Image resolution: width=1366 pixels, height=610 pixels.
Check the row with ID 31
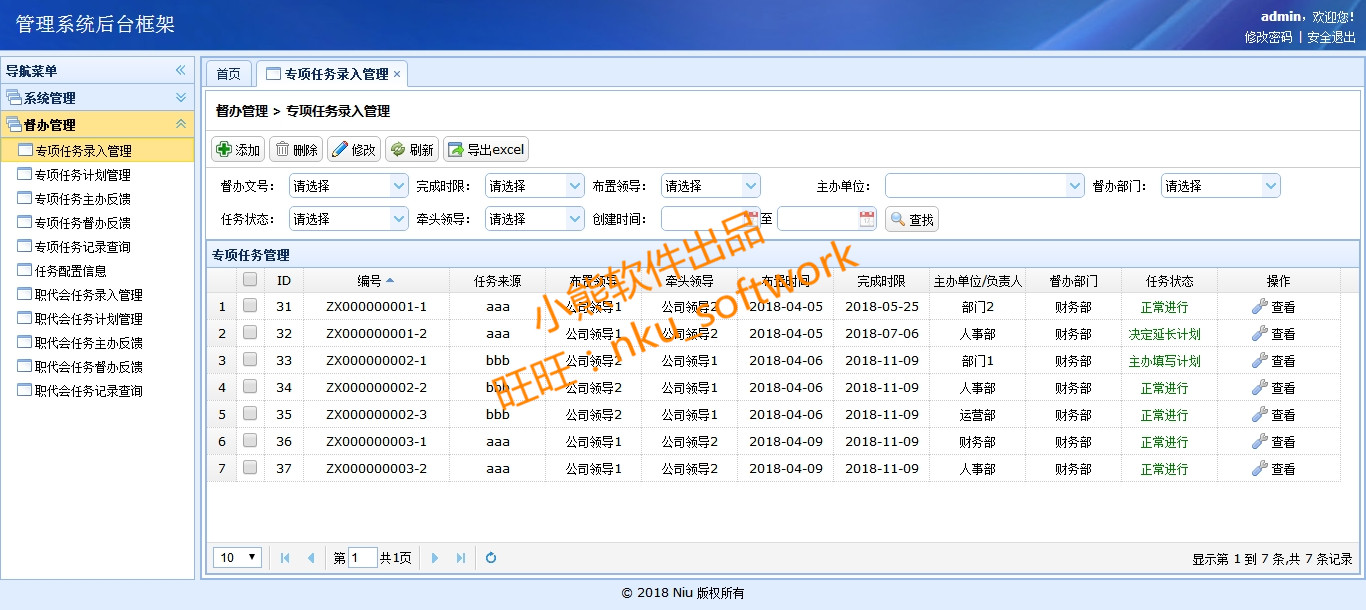250,306
